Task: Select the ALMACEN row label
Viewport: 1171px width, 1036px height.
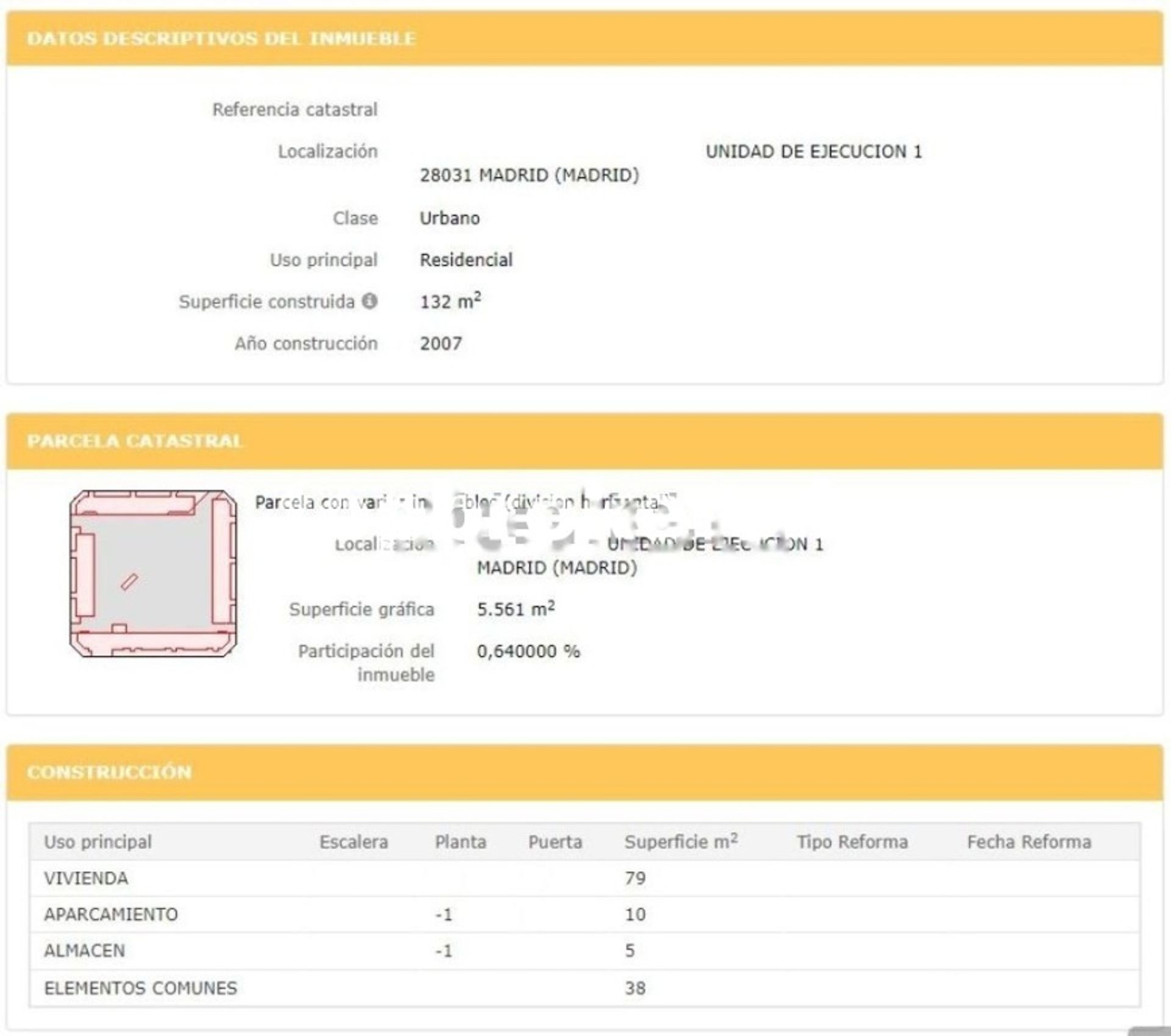Action: pos(84,950)
